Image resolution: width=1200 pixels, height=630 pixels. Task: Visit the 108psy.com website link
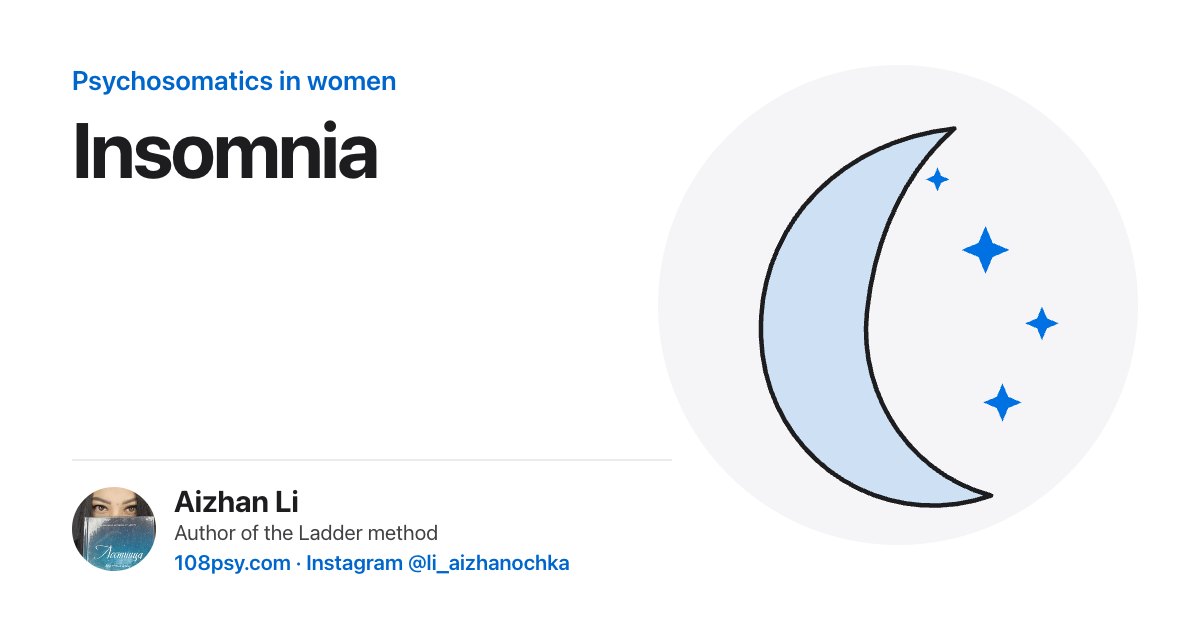(232, 563)
